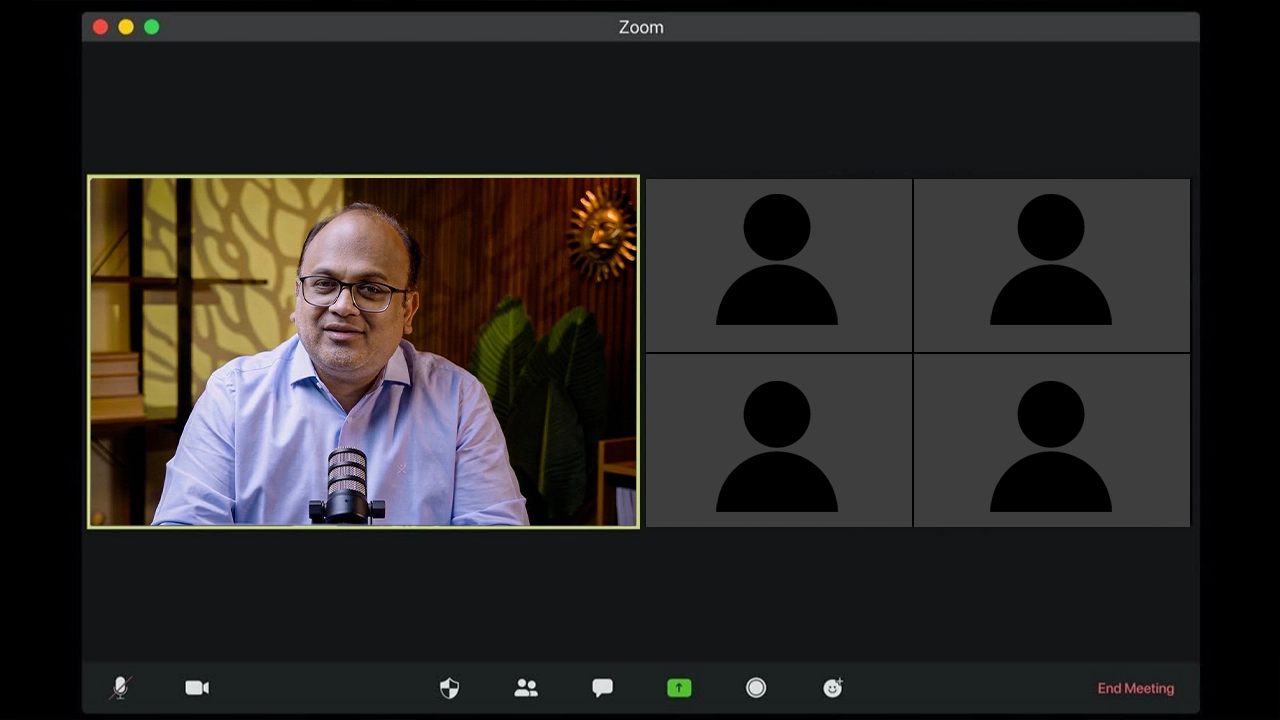Click the green Share Screen icon
The image size is (1280, 720).
click(679, 688)
